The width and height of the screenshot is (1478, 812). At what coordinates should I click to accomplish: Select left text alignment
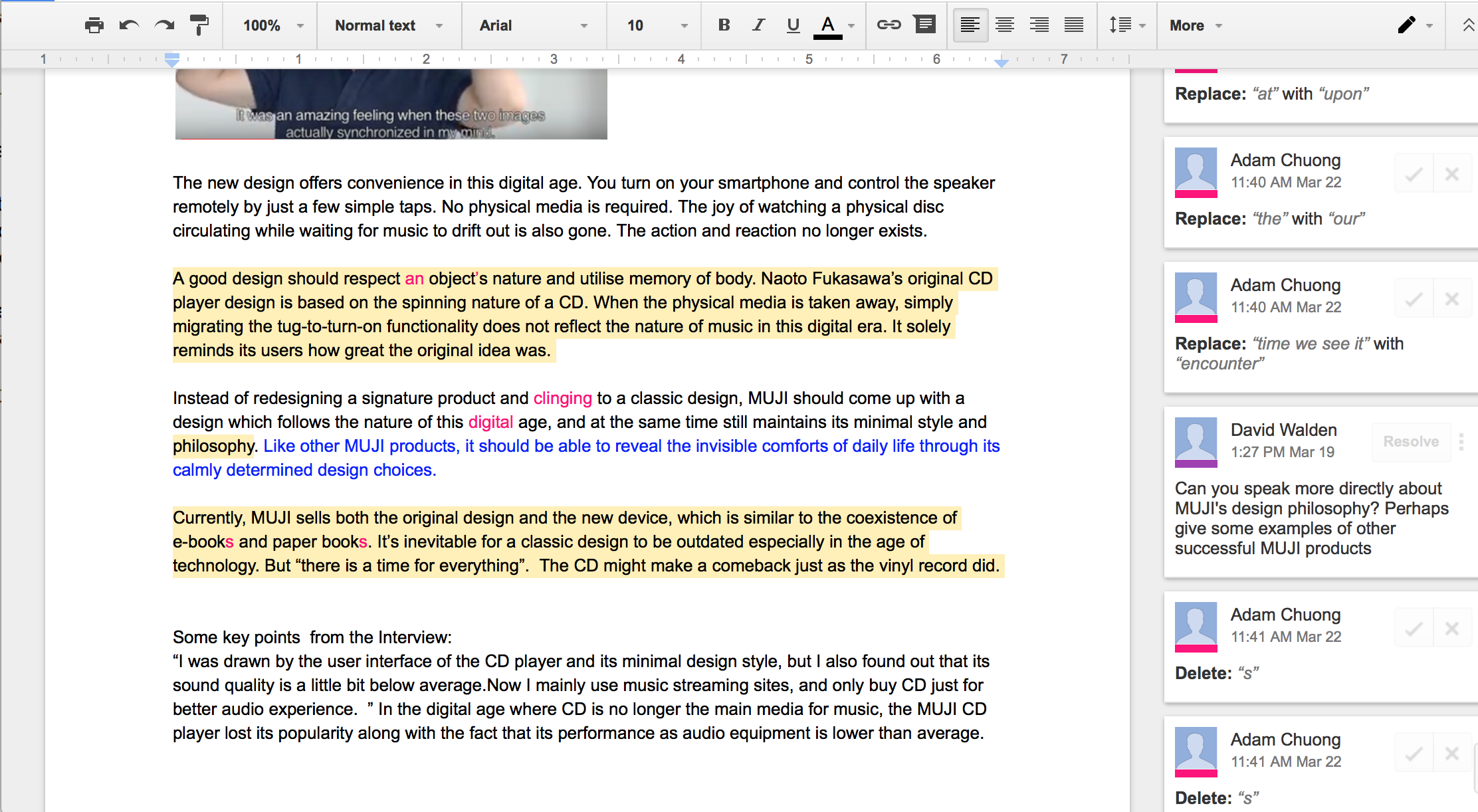(970, 25)
